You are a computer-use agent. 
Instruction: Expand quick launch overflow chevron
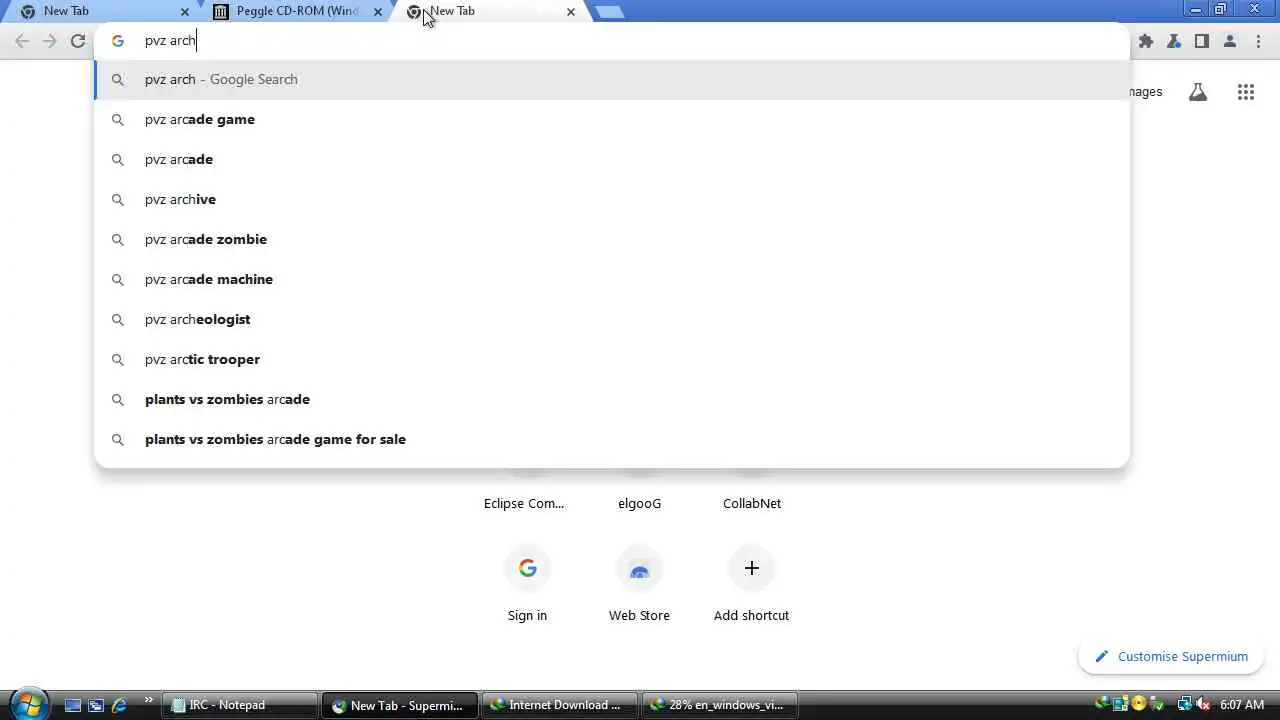point(149,700)
